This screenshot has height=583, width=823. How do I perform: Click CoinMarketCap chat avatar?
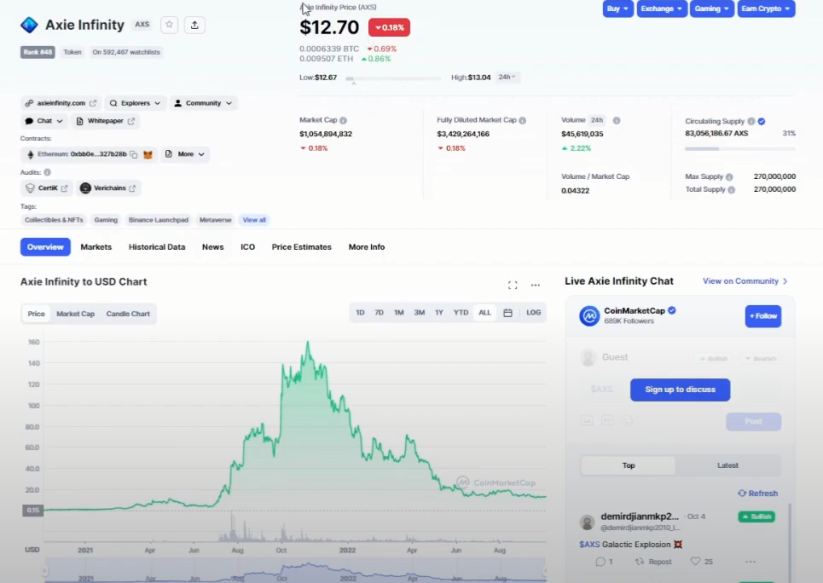coord(589,316)
